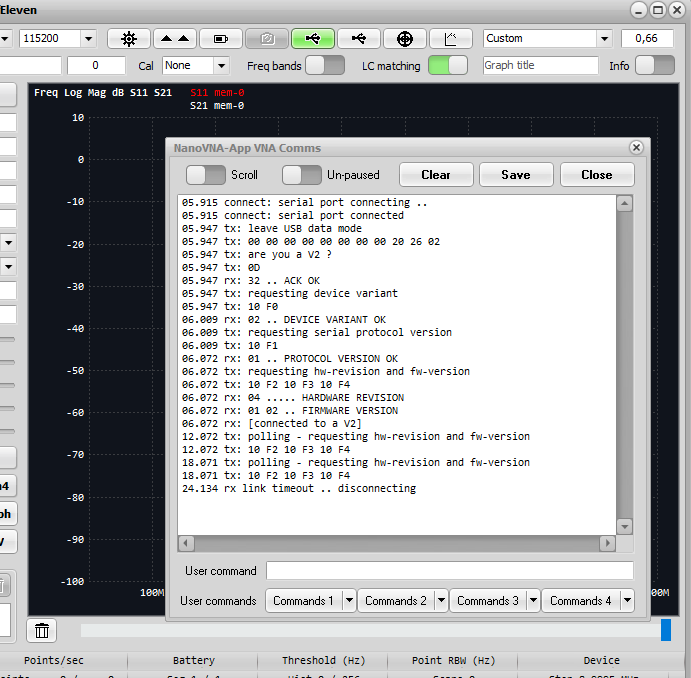Screen dimensions: 691x678
Task: Click the 'DEVICE VARIANT OK' log line
Action: click(284, 320)
